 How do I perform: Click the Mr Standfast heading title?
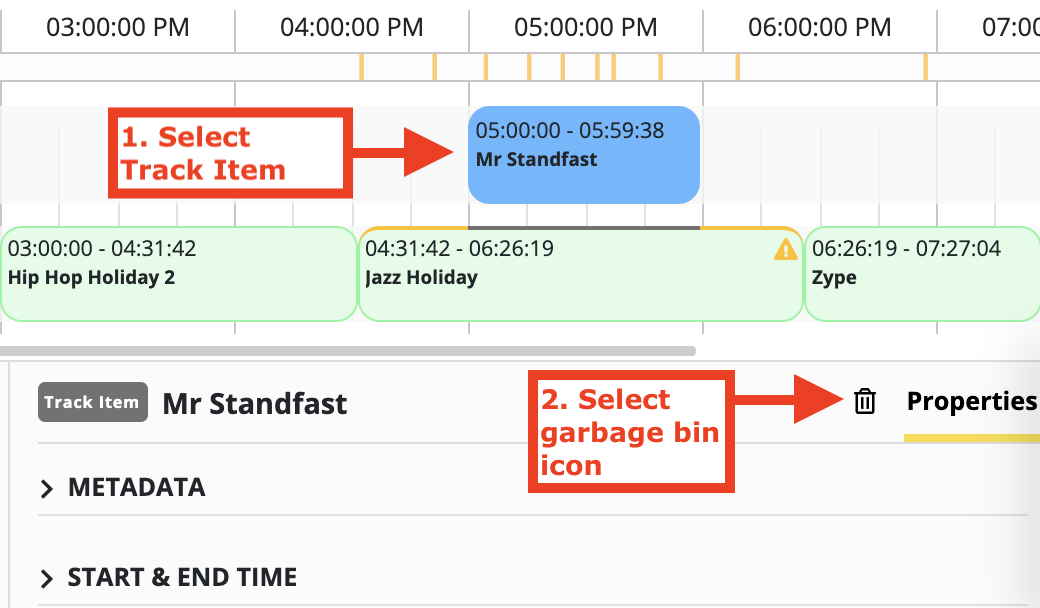(255, 404)
